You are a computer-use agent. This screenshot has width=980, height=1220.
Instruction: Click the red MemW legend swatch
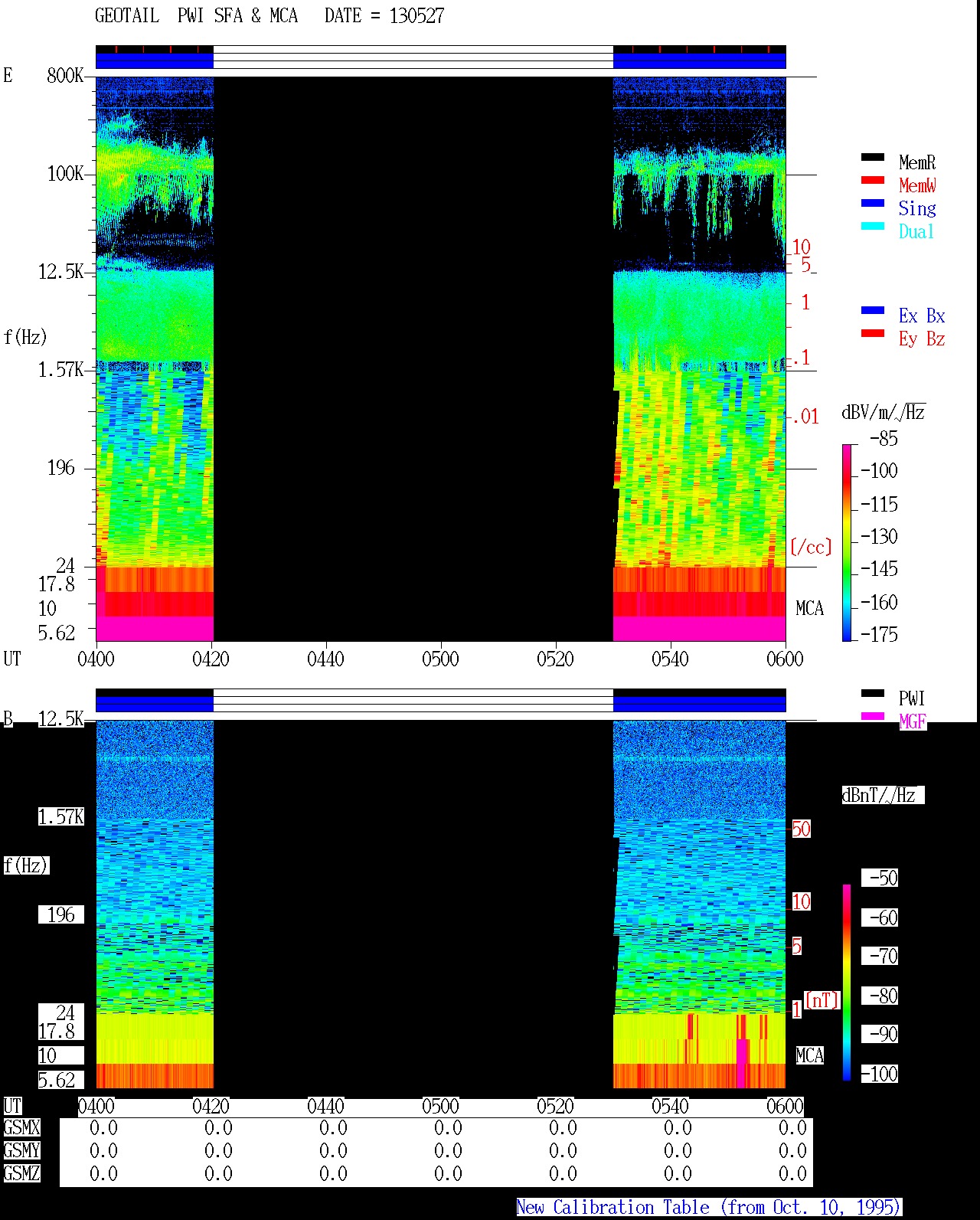click(x=872, y=181)
